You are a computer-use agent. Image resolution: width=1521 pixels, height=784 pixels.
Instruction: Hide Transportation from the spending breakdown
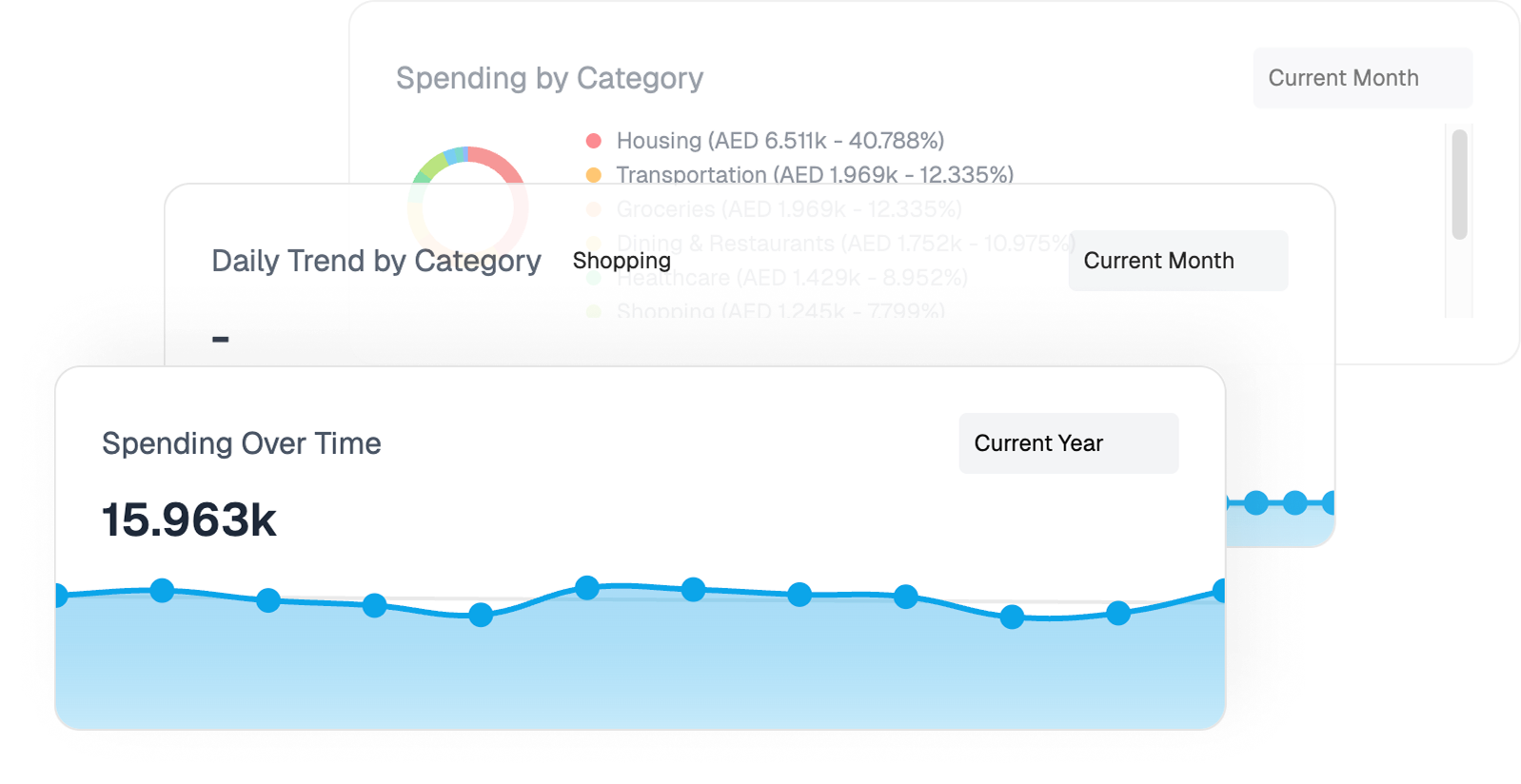[x=814, y=175]
